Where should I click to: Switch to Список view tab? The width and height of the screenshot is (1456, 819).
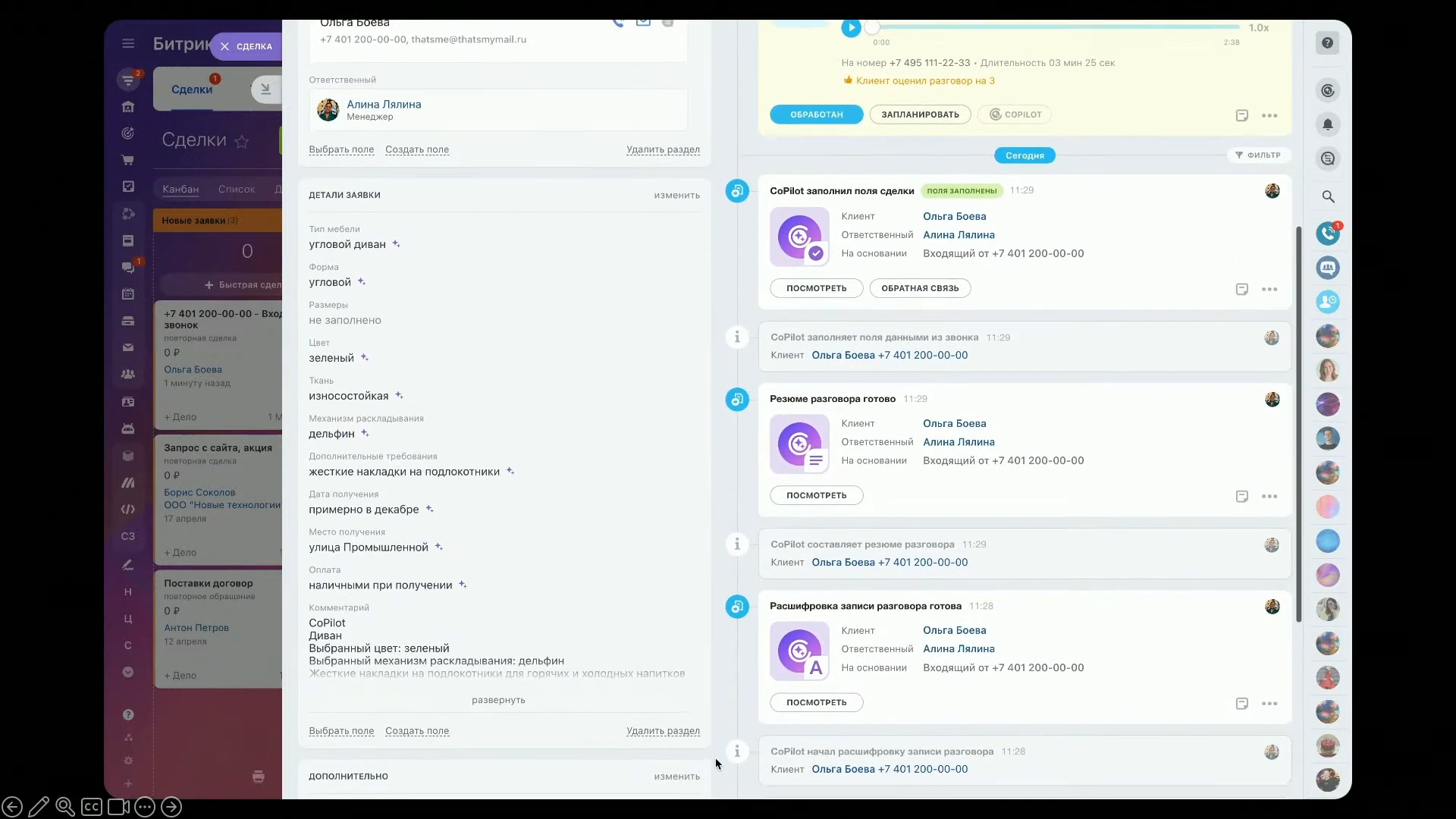[237, 190]
